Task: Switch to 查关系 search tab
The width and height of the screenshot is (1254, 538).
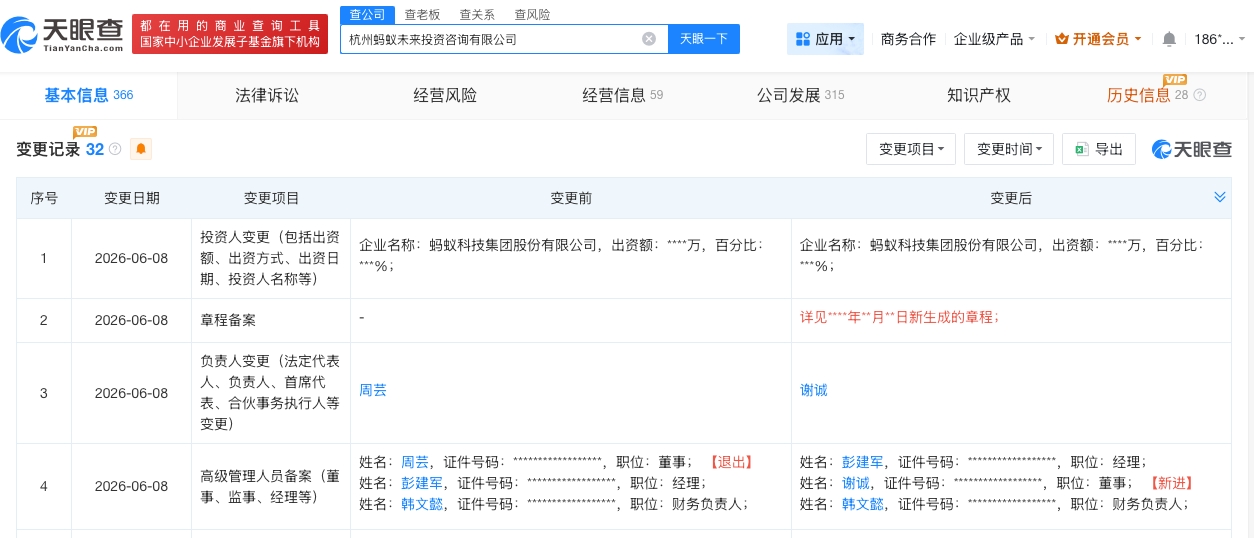Action: pos(477,15)
